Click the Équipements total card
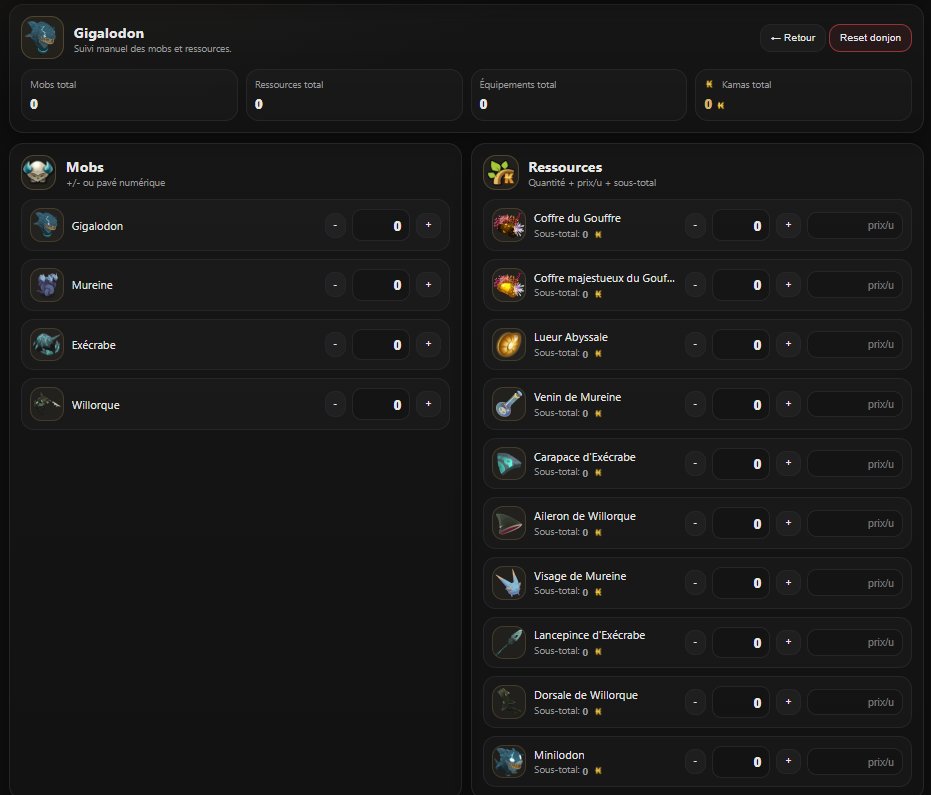931x795 pixels. tap(579, 95)
